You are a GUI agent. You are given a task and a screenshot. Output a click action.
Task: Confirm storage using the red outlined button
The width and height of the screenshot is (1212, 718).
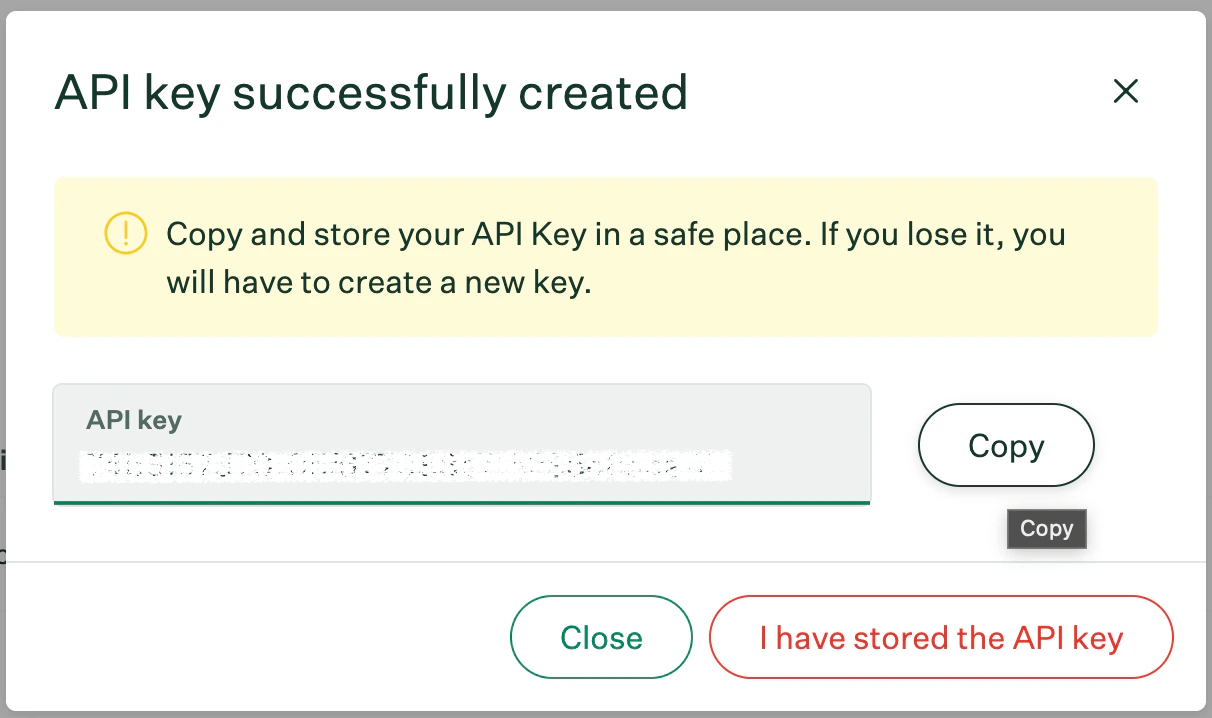[x=941, y=637]
